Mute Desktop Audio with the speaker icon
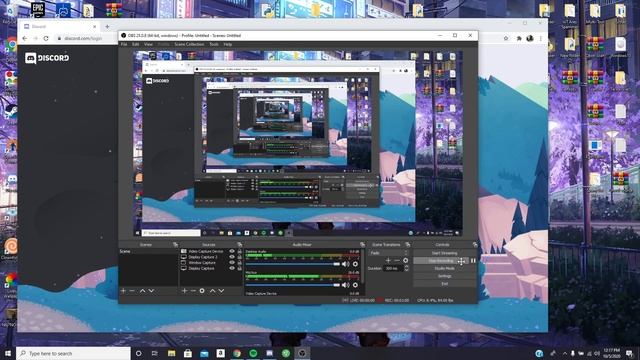Screen dimensions: 640x360 346,264
